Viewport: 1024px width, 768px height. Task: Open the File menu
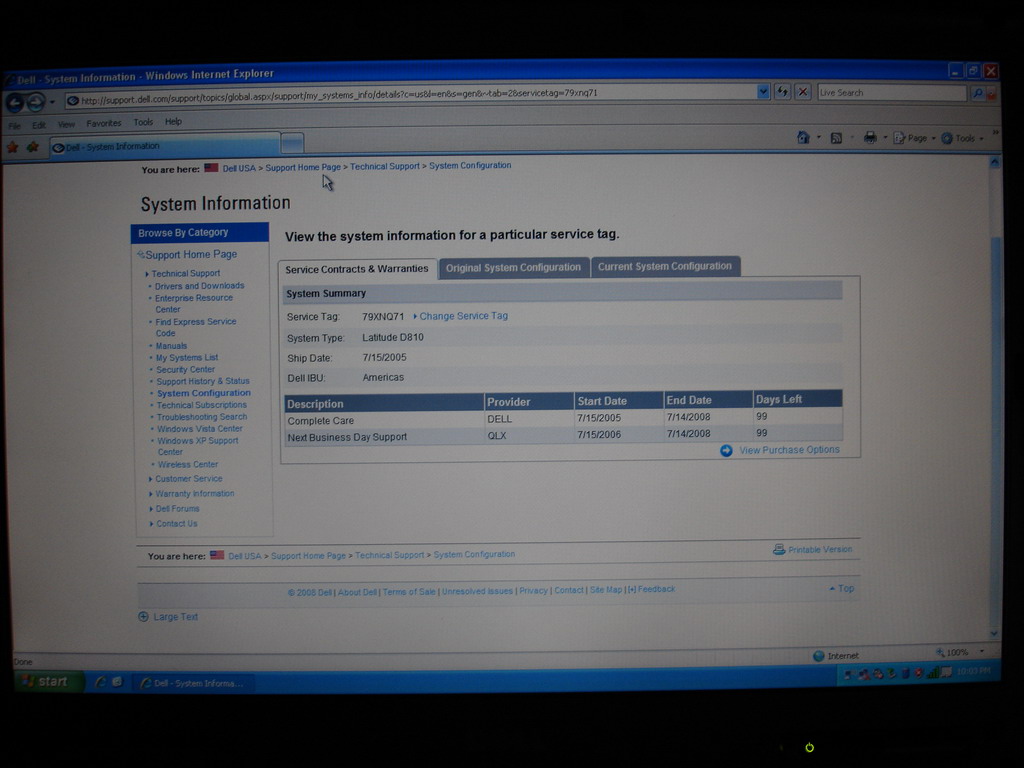point(14,125)
